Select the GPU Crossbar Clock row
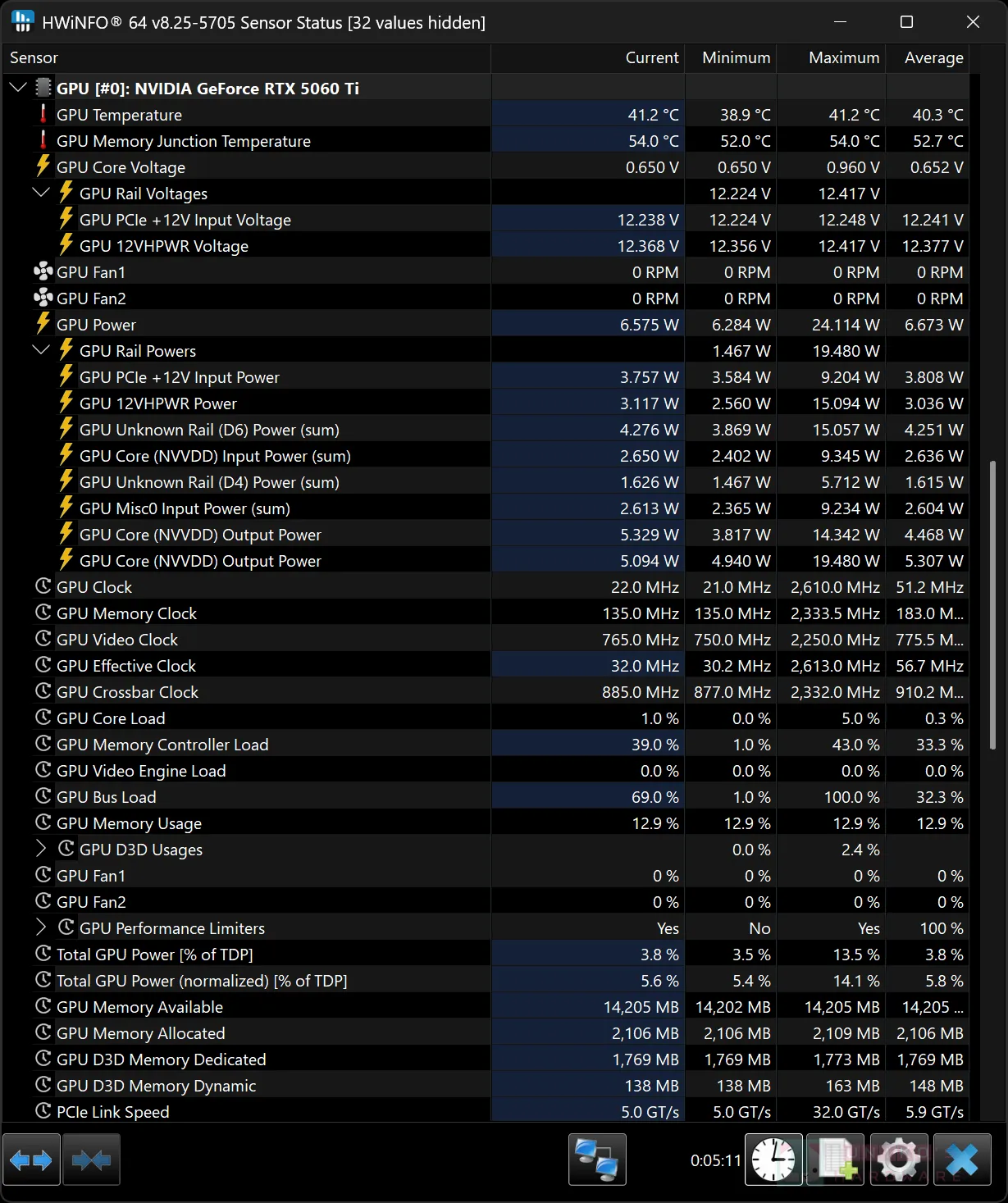The width and height of the screenshot is (1008, 1203). click(x=486, y=692)
